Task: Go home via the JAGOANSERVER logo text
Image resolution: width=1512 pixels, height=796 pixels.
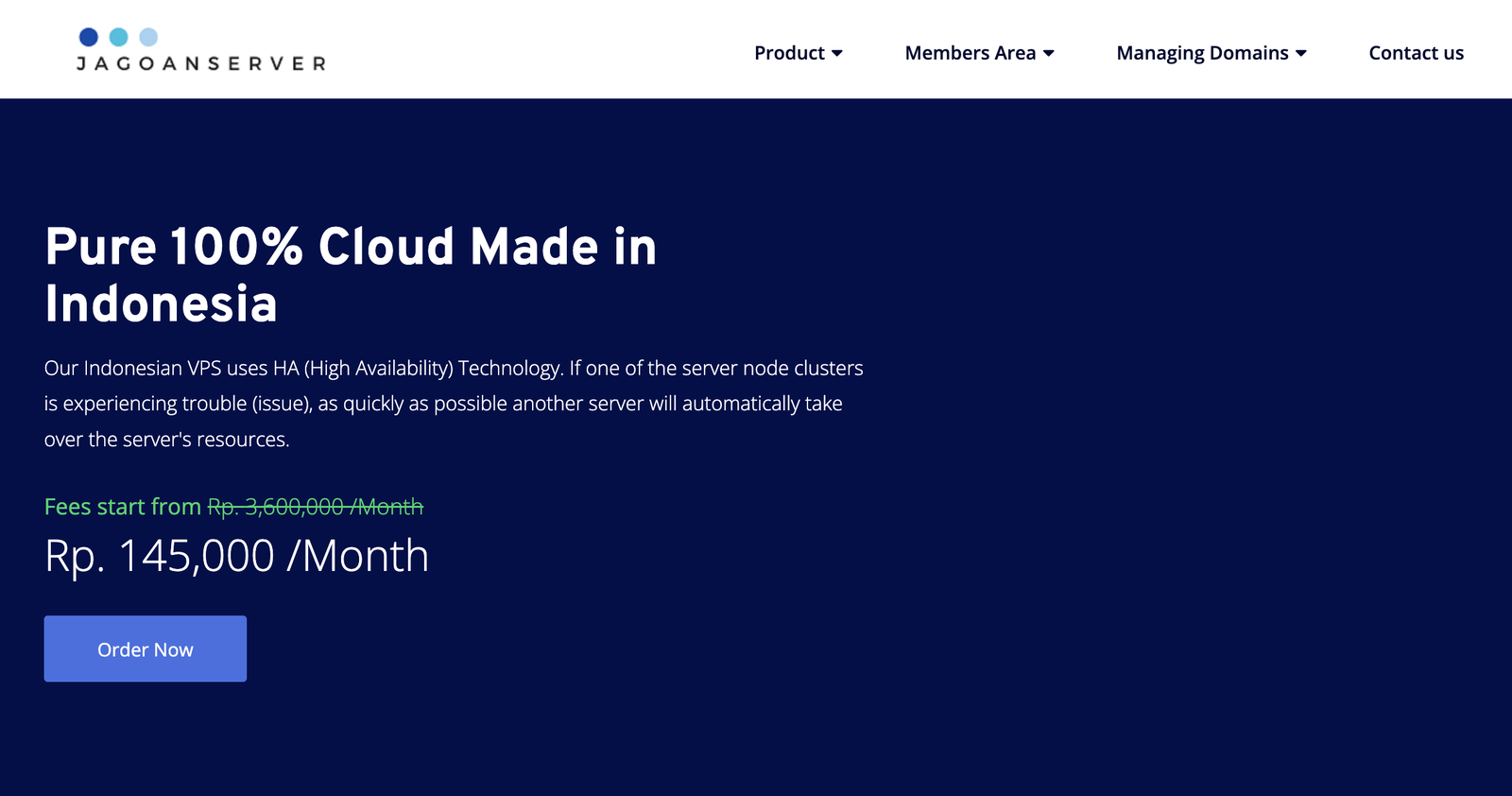Action: (201, 63)
